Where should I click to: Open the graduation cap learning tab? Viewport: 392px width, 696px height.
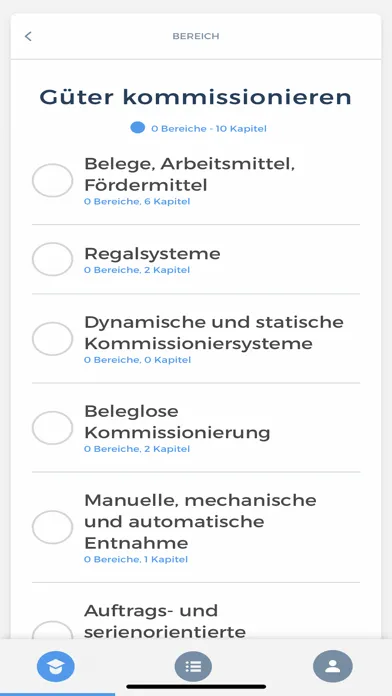(56, 666)
